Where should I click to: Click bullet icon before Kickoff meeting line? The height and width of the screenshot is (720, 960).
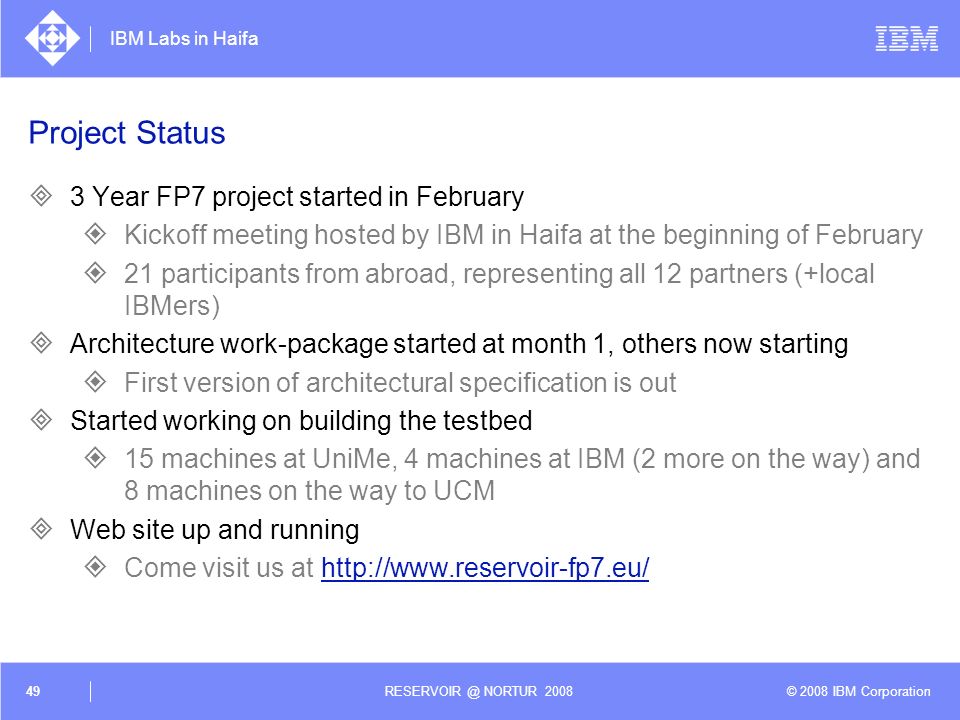click(x=96, y=234)
